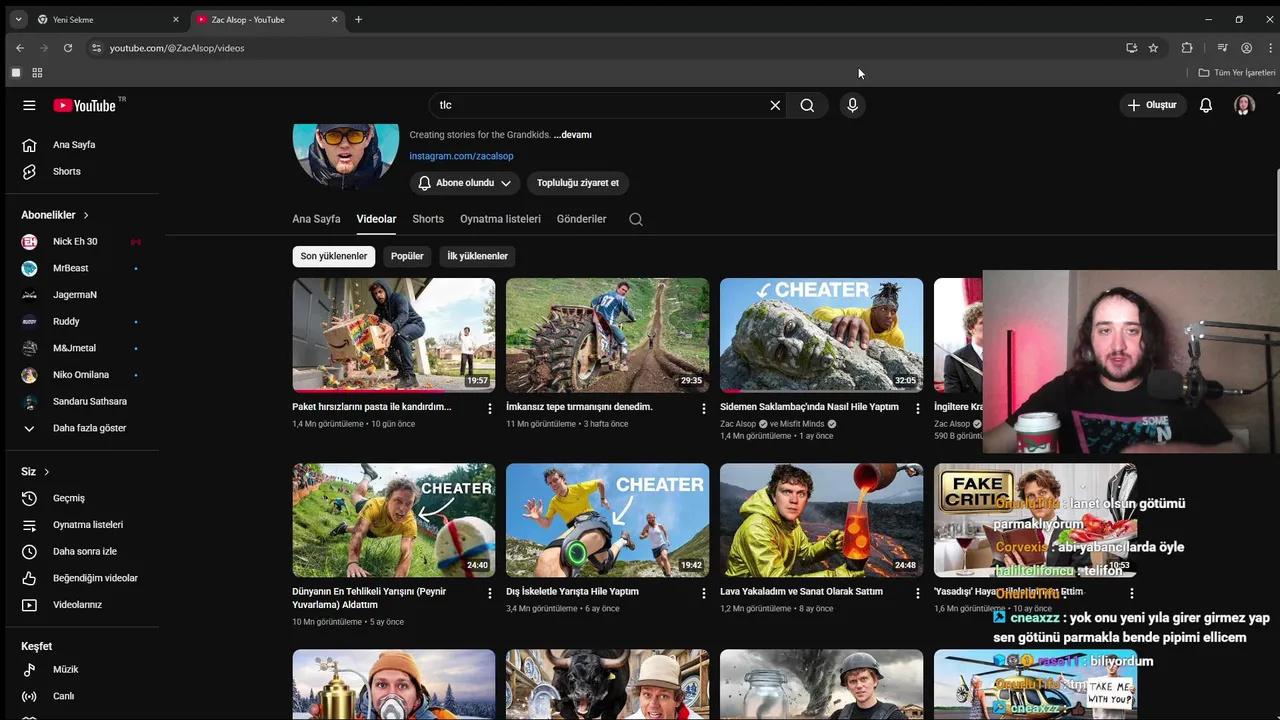The image size is (1280, 720).
Task: Click the browser address bar URL
Action: pos(177,48)
